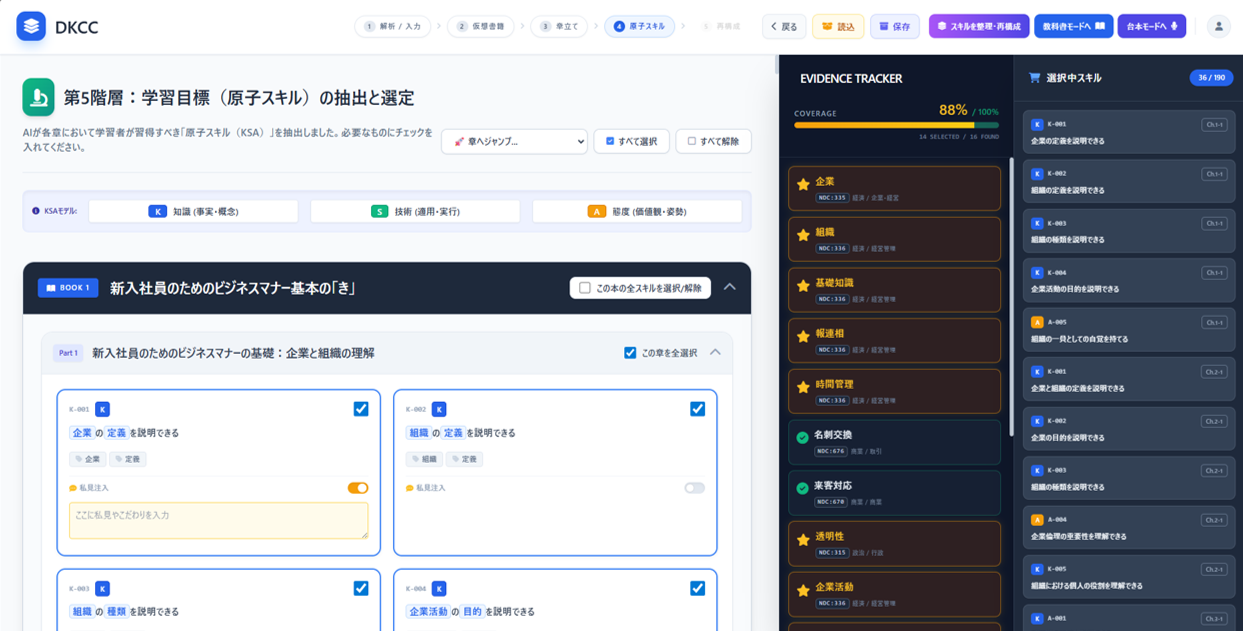1243x631 pixels.
Task: Click the blue K badge on skill card K-003
Action: [102, 589]
